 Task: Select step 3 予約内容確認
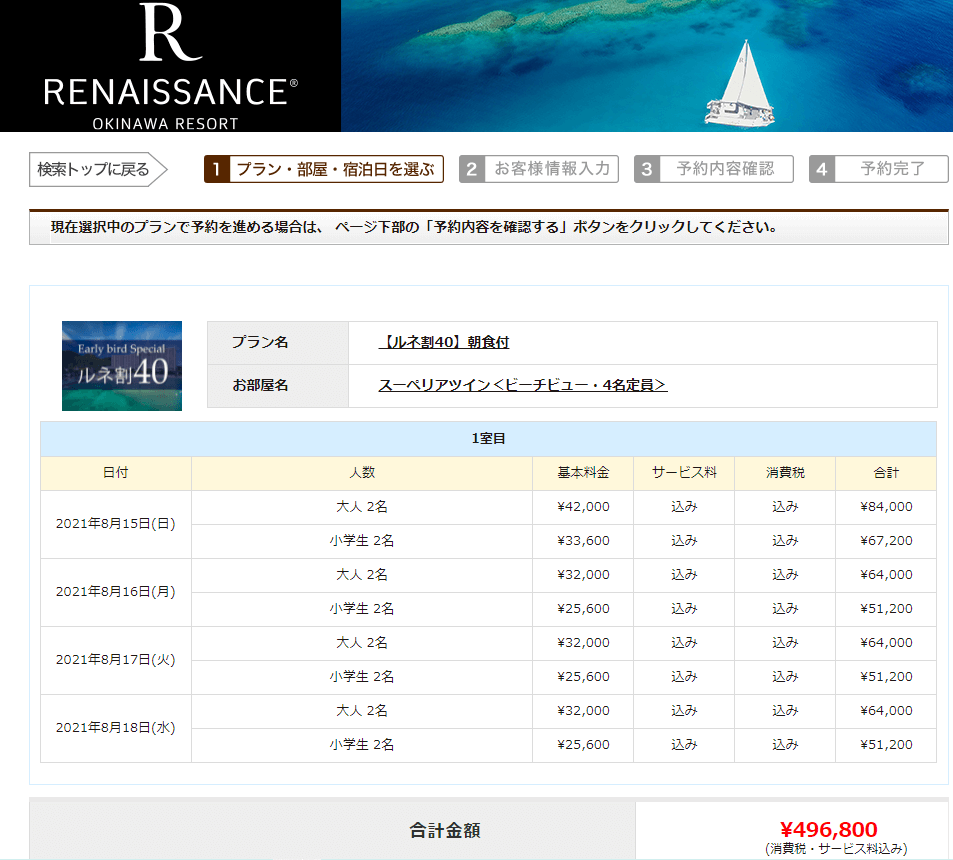coord(714,169)
